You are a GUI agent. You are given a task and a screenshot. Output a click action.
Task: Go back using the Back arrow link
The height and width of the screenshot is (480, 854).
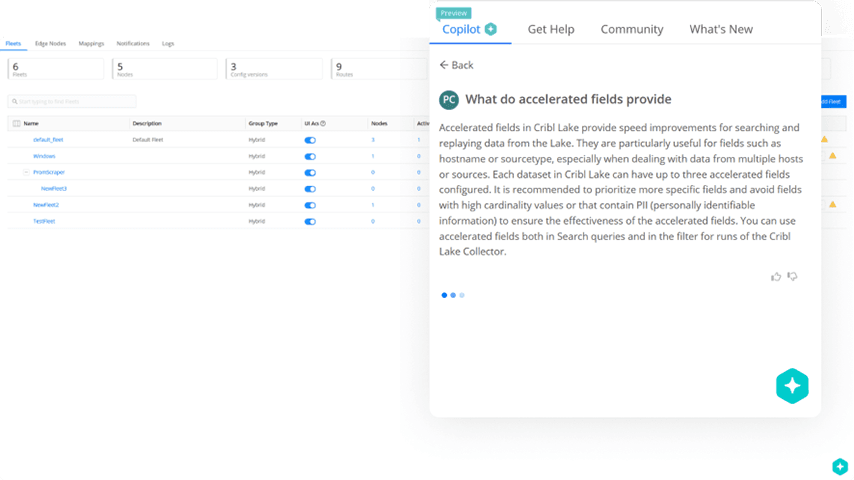tap(456, 65)
